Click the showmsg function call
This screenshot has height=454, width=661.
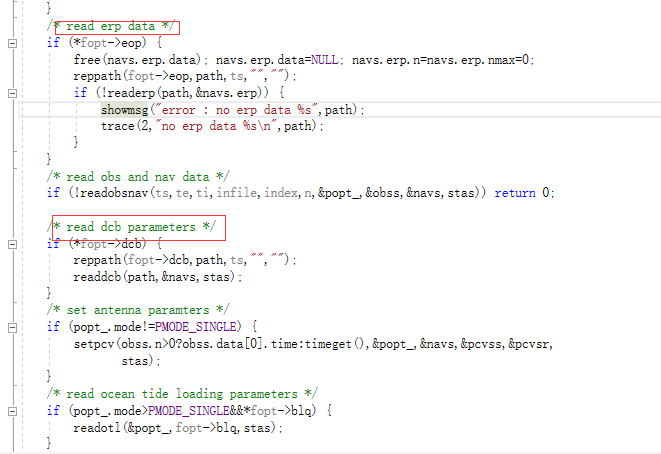[x=124, y=110]
